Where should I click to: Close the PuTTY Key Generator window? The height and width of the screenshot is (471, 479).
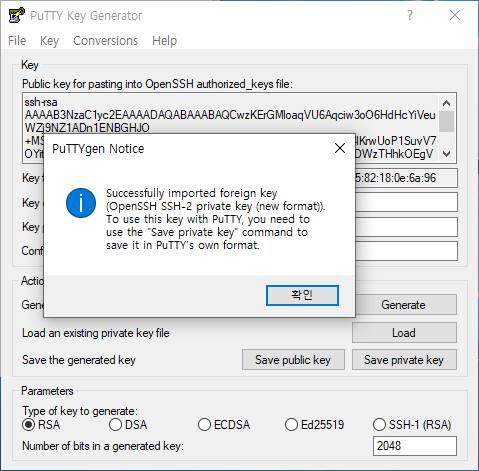[x=455, y=15]
